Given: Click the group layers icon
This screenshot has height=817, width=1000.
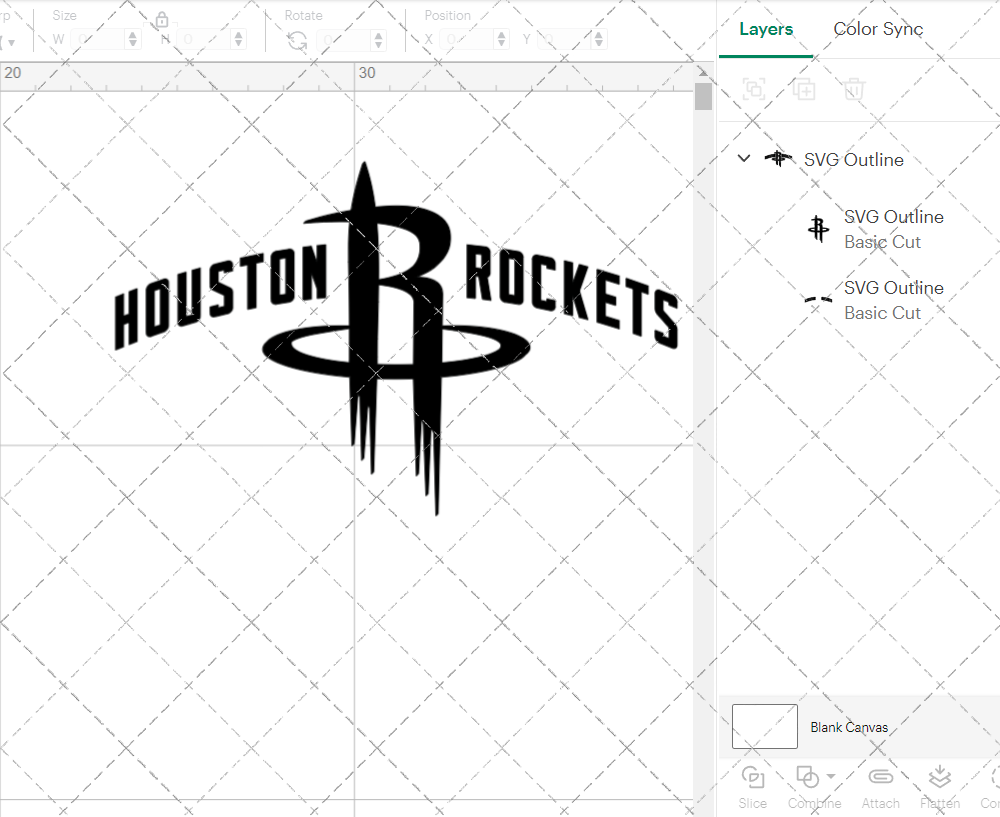Looking at the screenshot, I should click(x=754, y=89).
